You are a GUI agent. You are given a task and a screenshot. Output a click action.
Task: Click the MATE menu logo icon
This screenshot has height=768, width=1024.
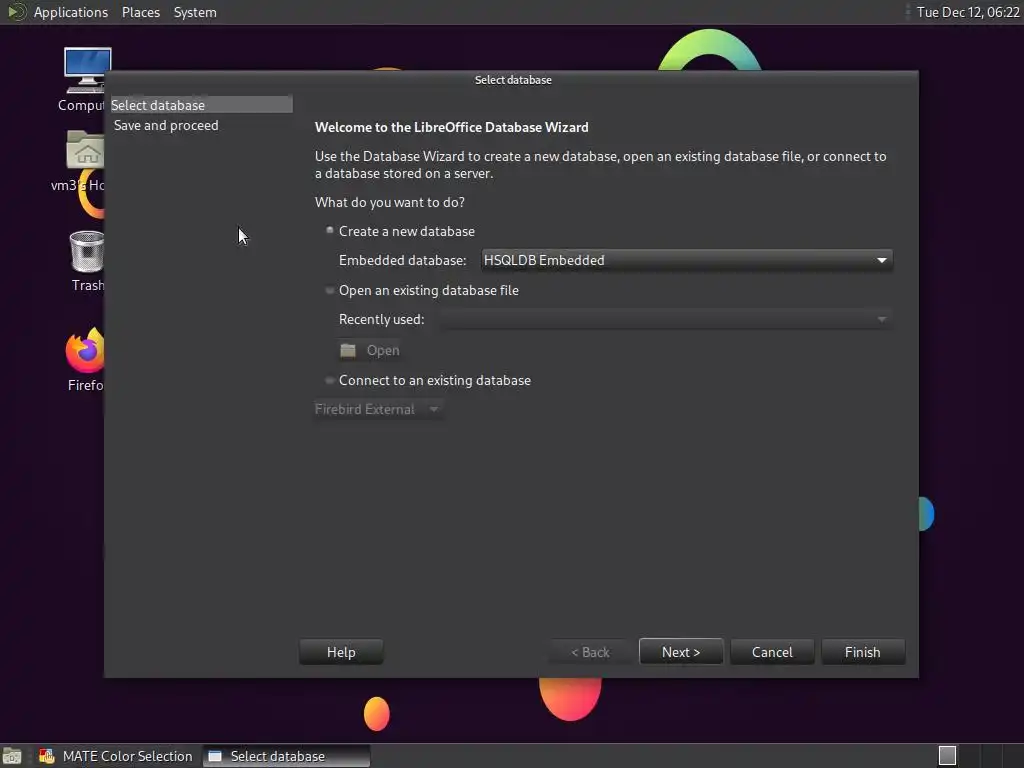point(16,12)
